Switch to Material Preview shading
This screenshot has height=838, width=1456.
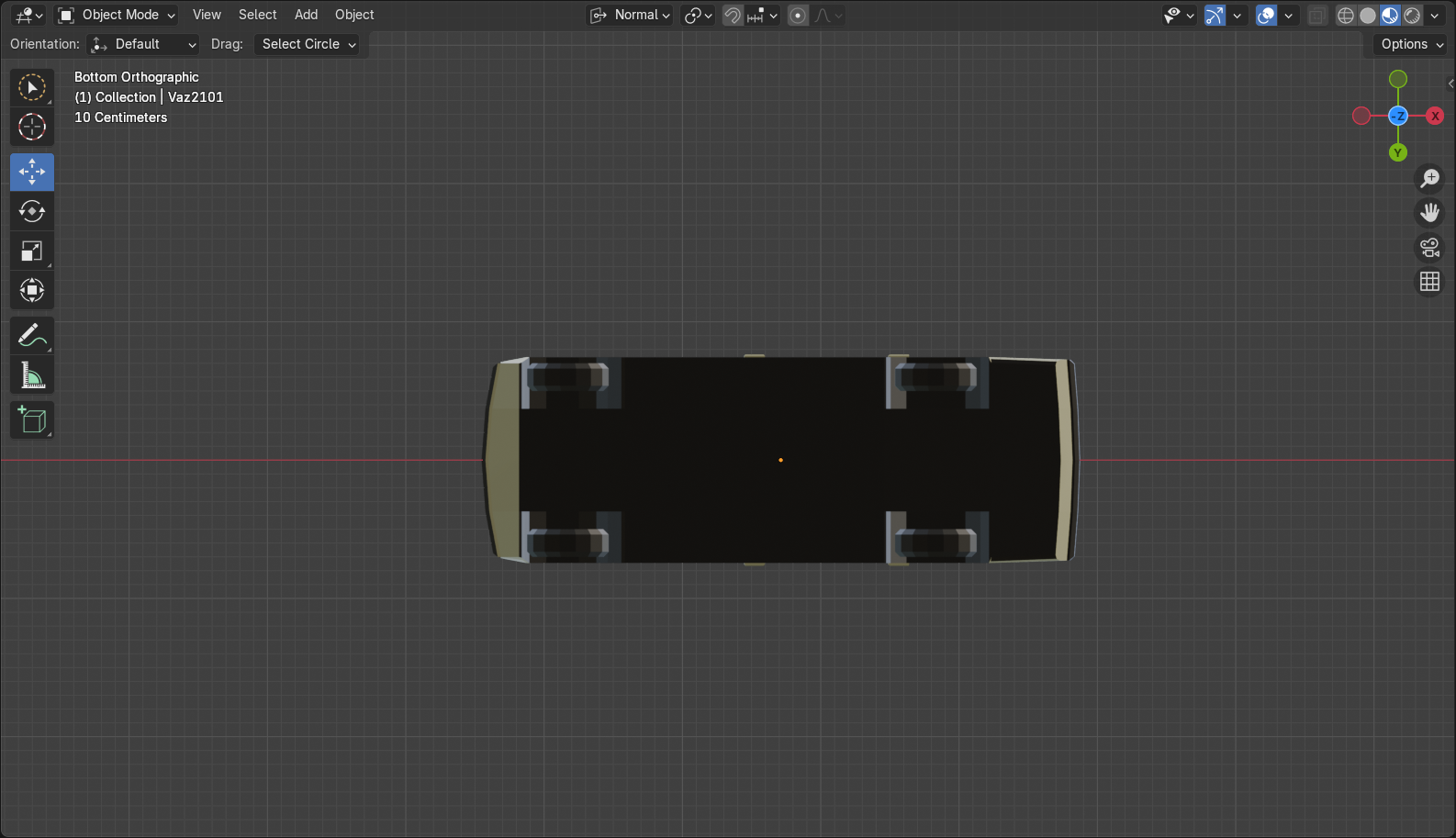point(1390,15)
